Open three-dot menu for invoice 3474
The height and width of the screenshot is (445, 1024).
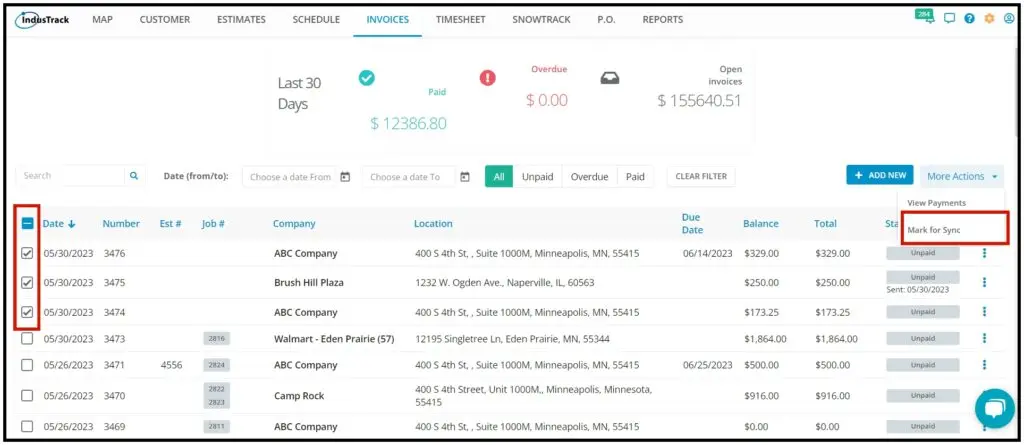coord(984,312)
